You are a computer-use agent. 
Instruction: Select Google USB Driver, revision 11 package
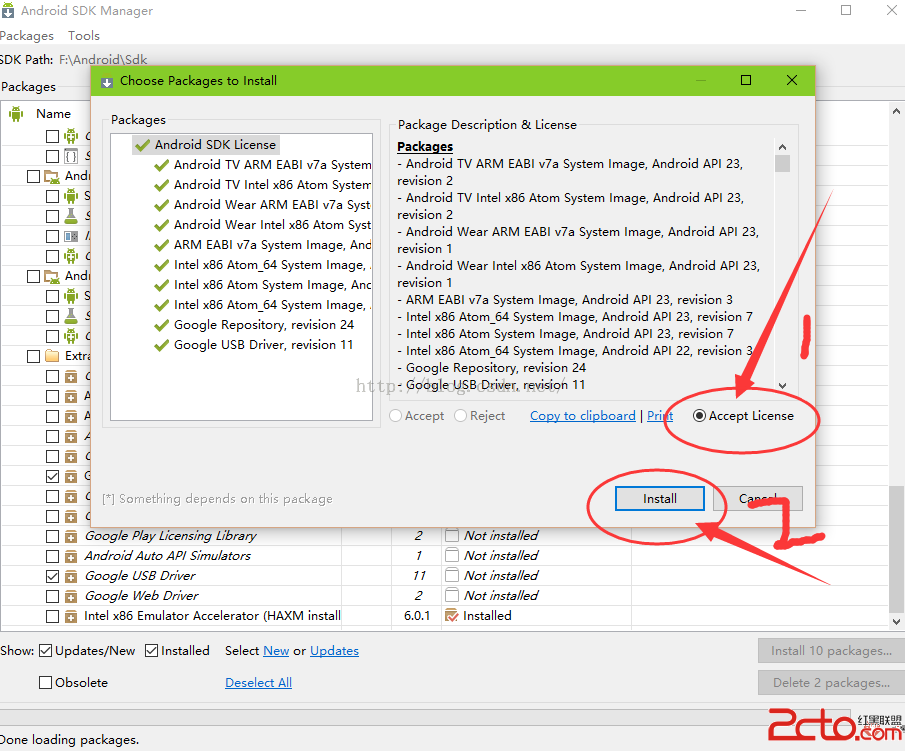[263, 345]
